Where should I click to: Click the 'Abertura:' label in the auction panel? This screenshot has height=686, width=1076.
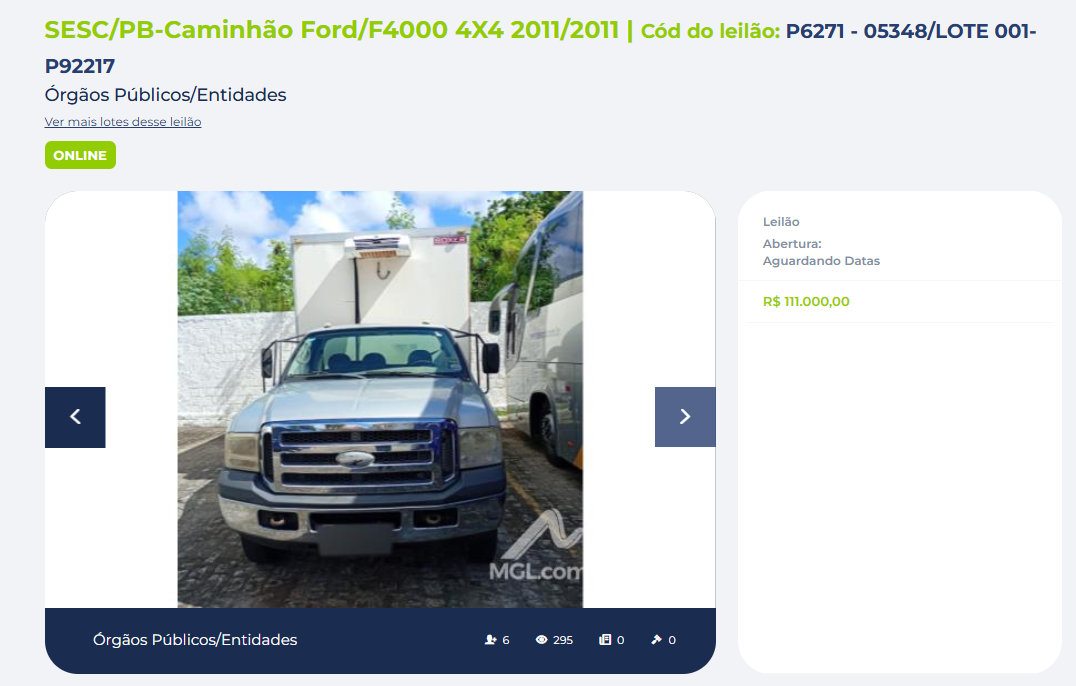pos(792,244)
